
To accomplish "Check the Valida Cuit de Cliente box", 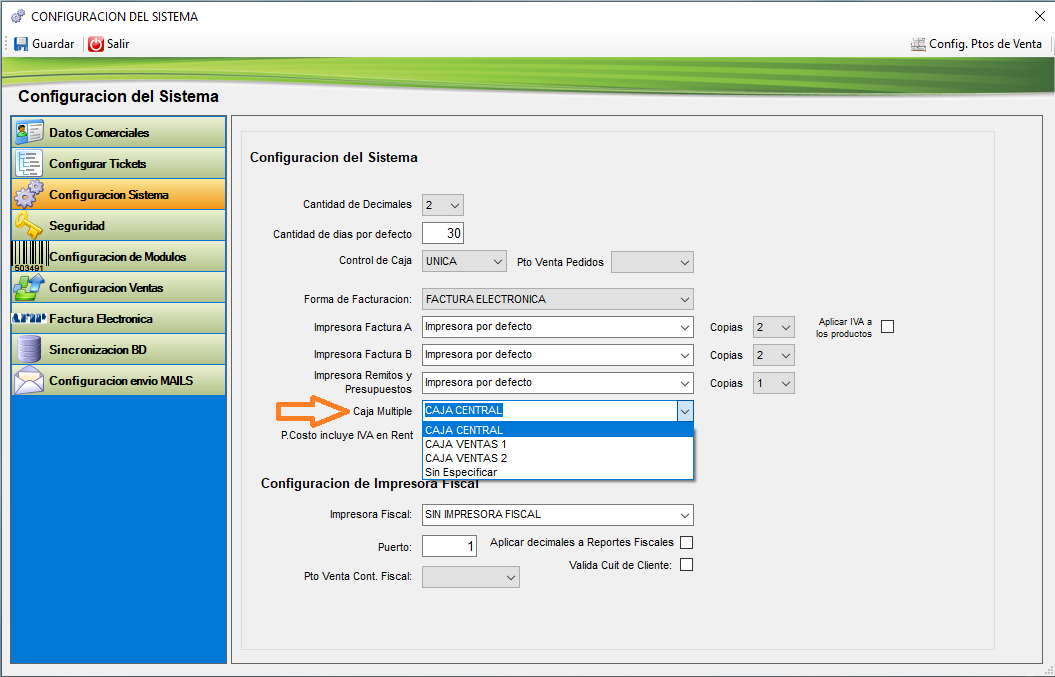I will [x=686, y=565].
